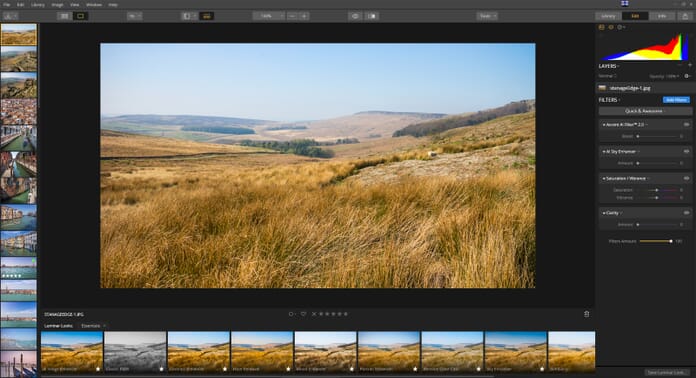Adjust the Saturation slider
696x378 pixels.
658,190
